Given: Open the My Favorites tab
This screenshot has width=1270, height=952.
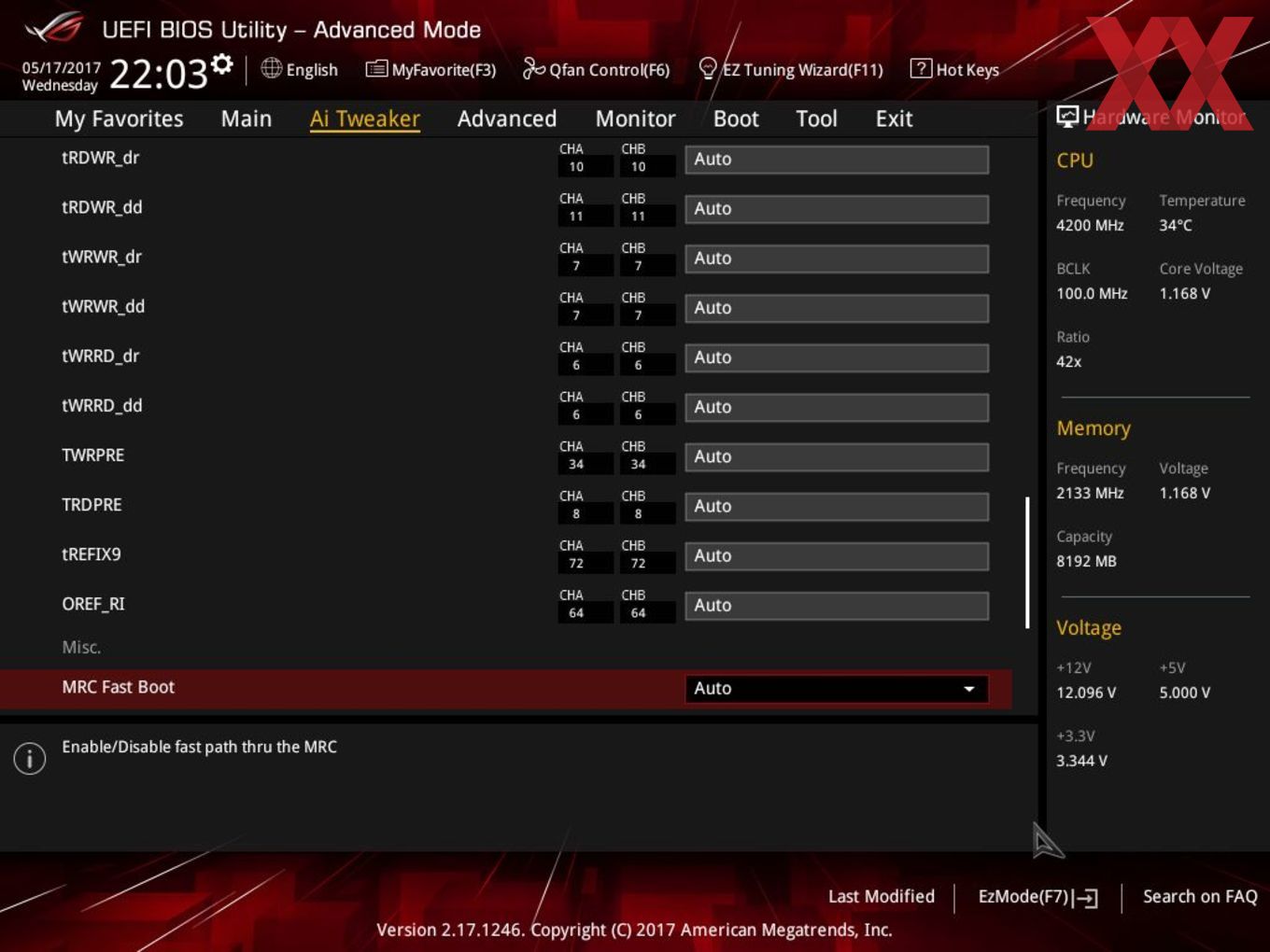Looking at the screenshot, I should [x=119, y=119].
